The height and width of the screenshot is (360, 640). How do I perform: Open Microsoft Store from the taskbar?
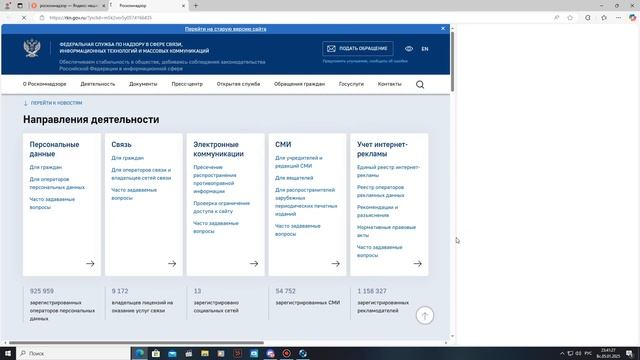156,353
